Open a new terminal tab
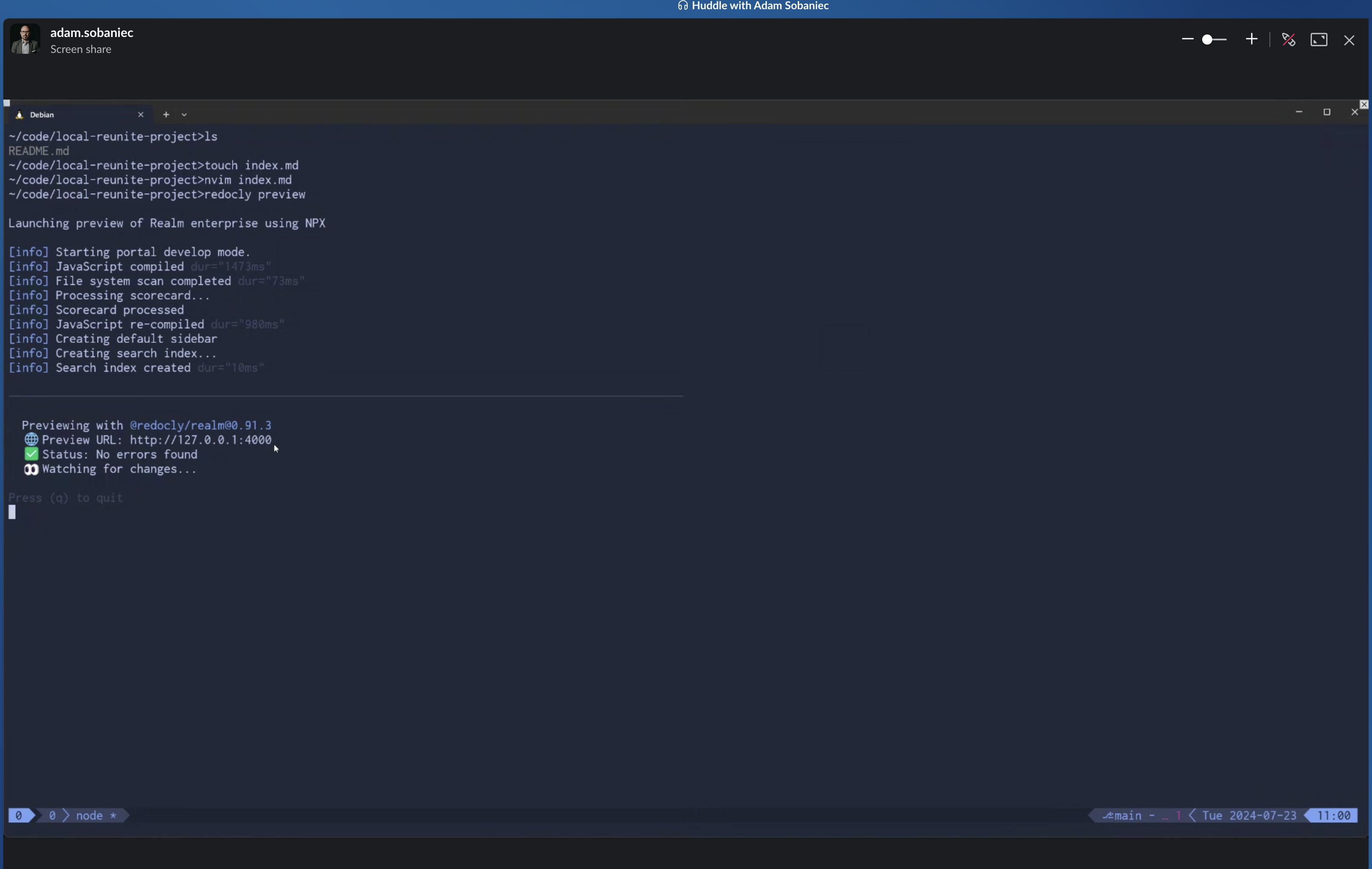 (x=166, y=114)
